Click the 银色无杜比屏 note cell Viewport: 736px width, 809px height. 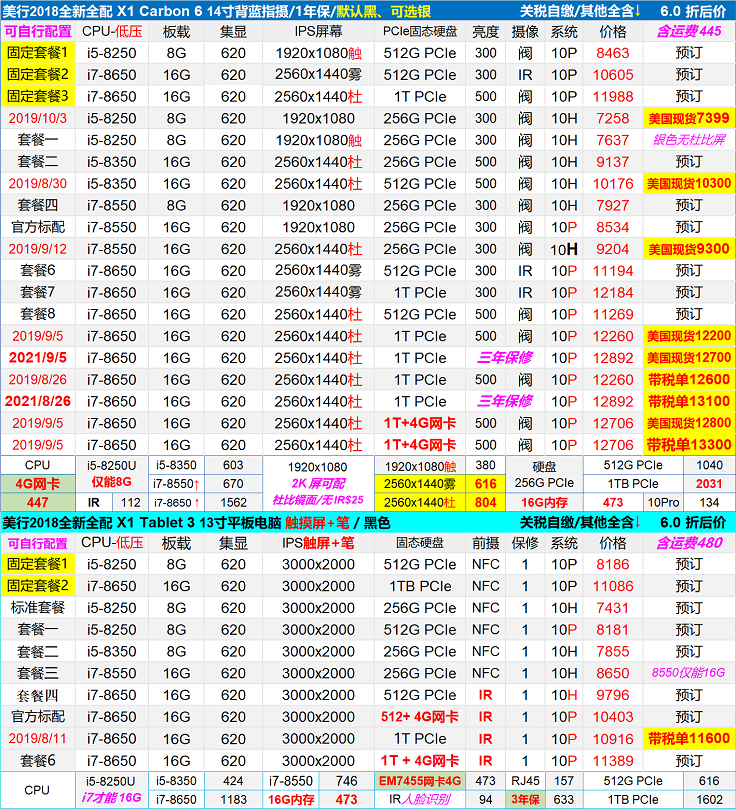pos(688,140)
